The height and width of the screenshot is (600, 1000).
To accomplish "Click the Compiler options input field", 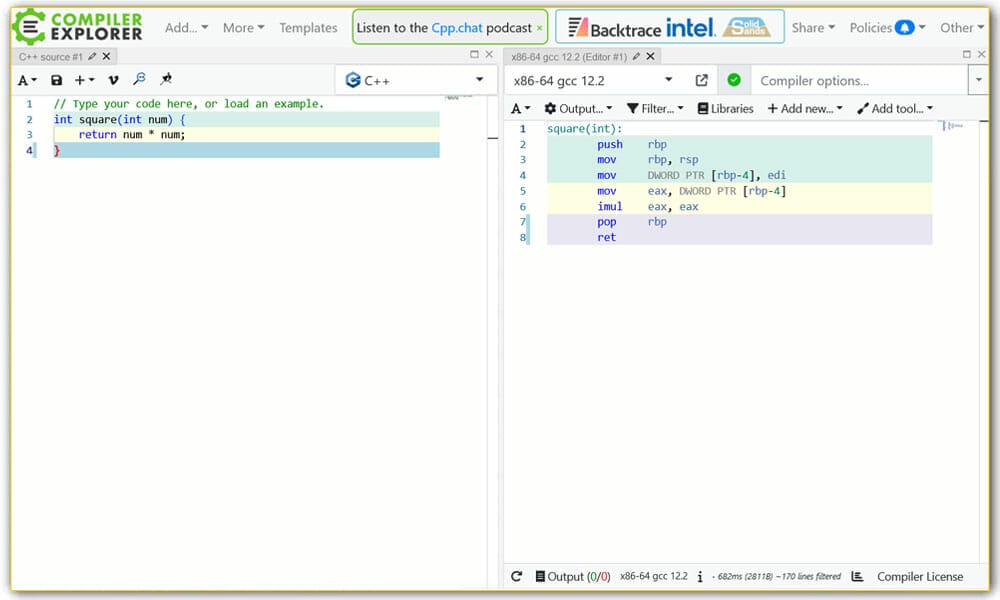I will (x=855, y=79).
